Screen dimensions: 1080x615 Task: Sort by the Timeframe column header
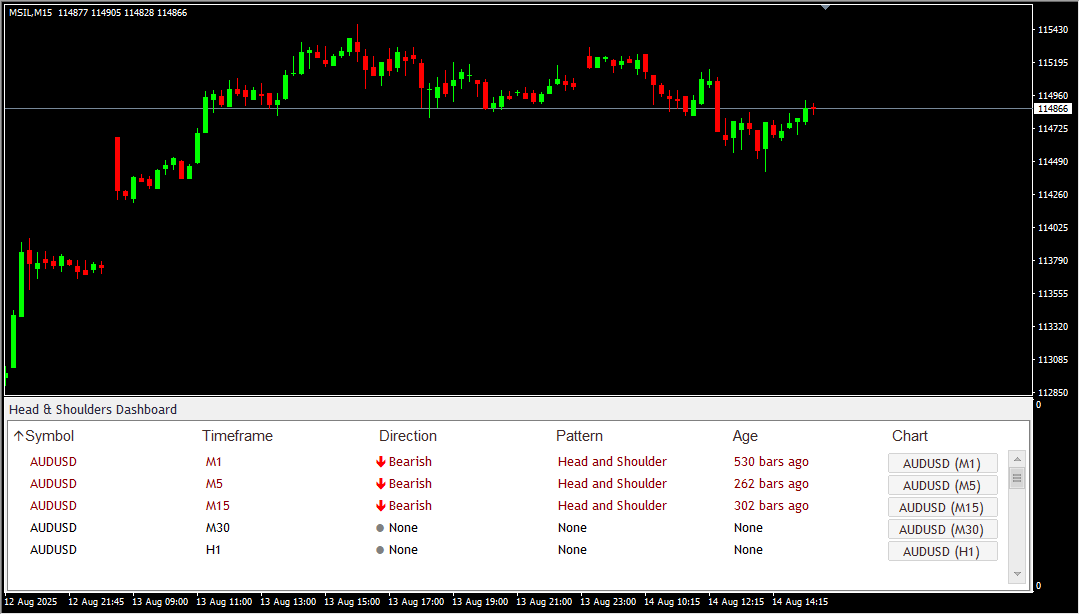point(237,436)
